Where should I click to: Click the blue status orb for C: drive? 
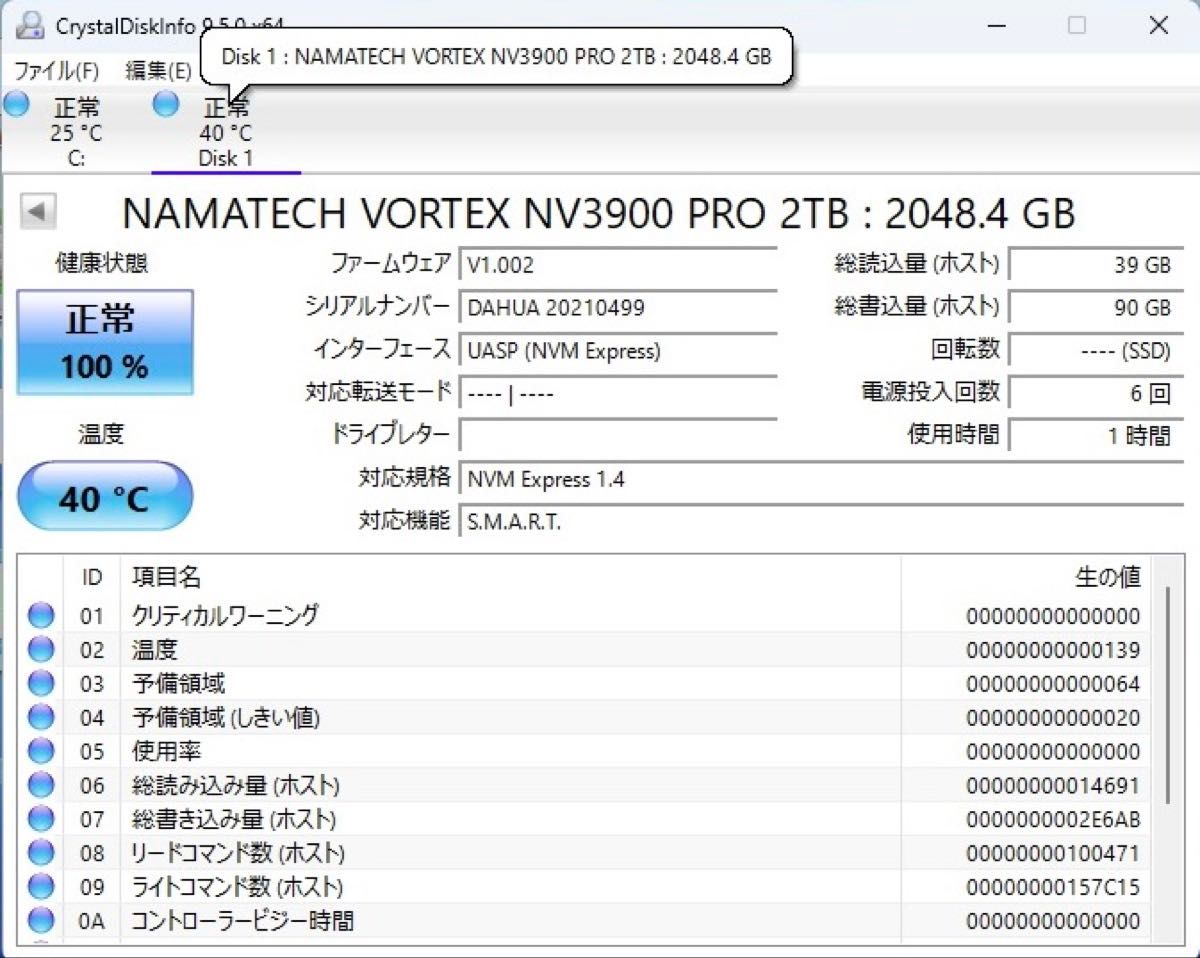coord(17,104)
